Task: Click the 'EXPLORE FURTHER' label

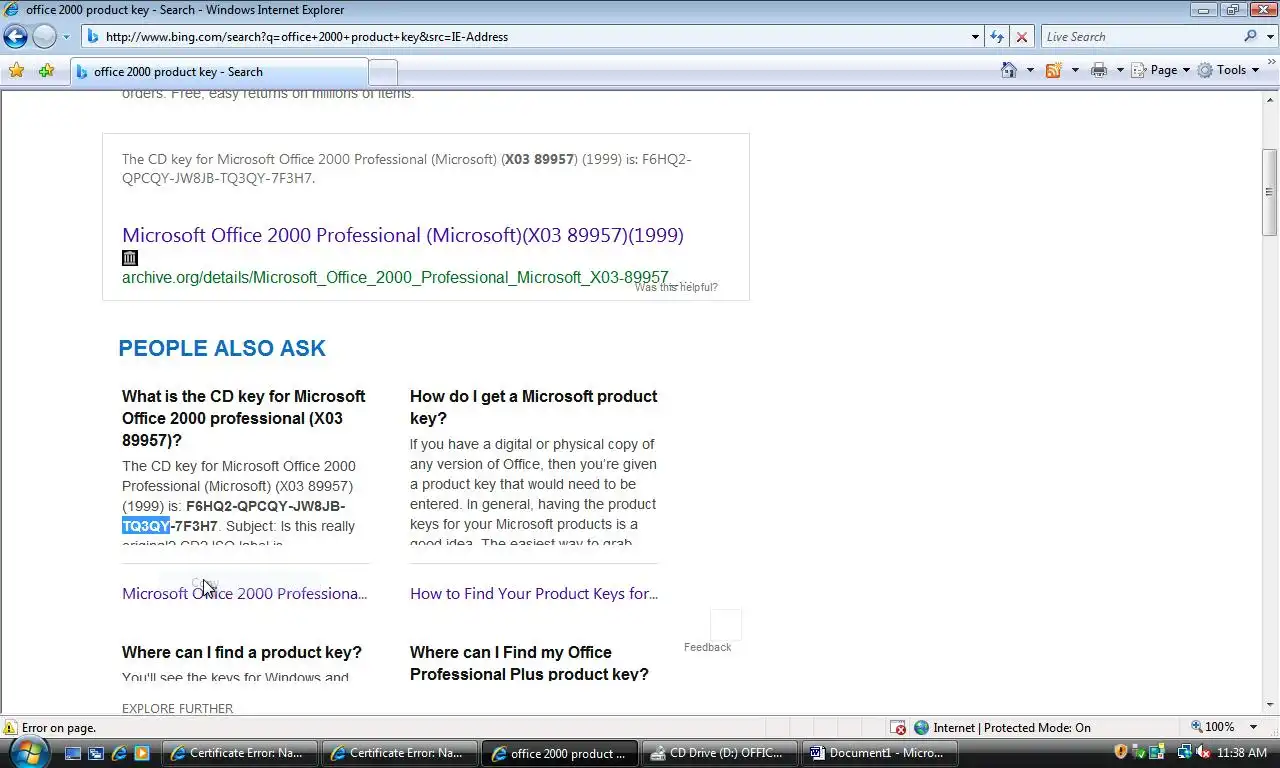Action: (177, 708)
